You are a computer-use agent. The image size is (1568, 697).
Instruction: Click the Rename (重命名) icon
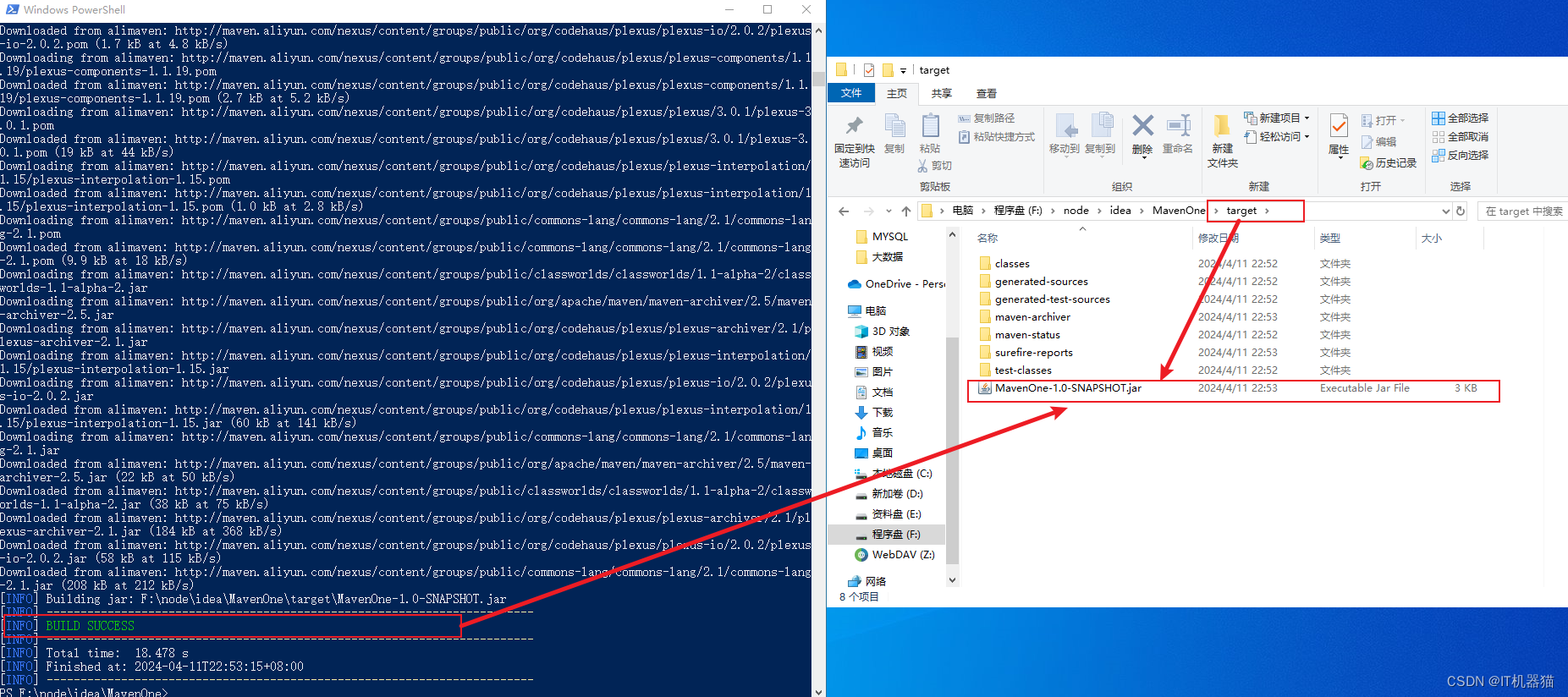1178,126
